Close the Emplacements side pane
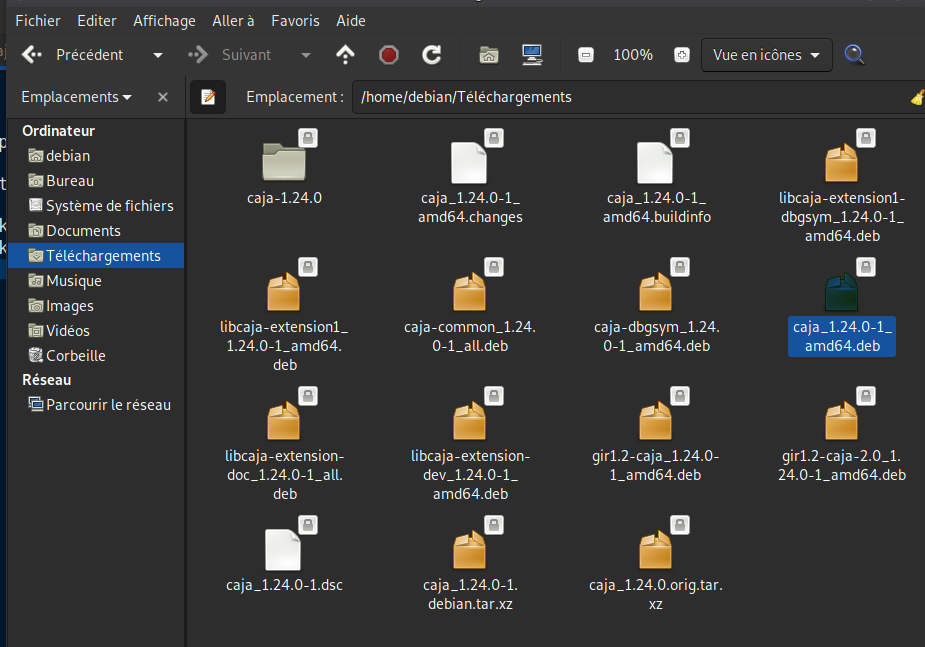Image resolution: width=925 pixels, height=647 pixels. tap(163, 97)
